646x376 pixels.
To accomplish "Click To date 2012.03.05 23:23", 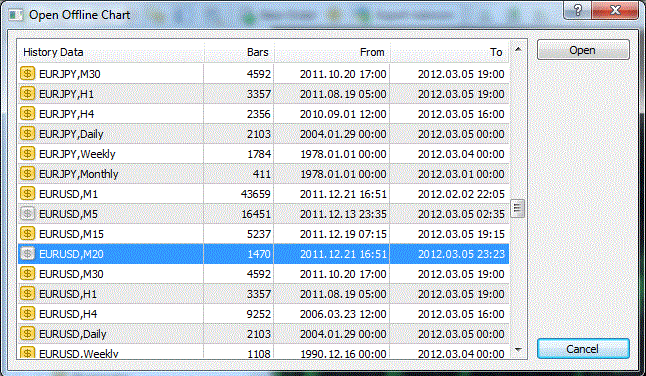I will 461,254.
